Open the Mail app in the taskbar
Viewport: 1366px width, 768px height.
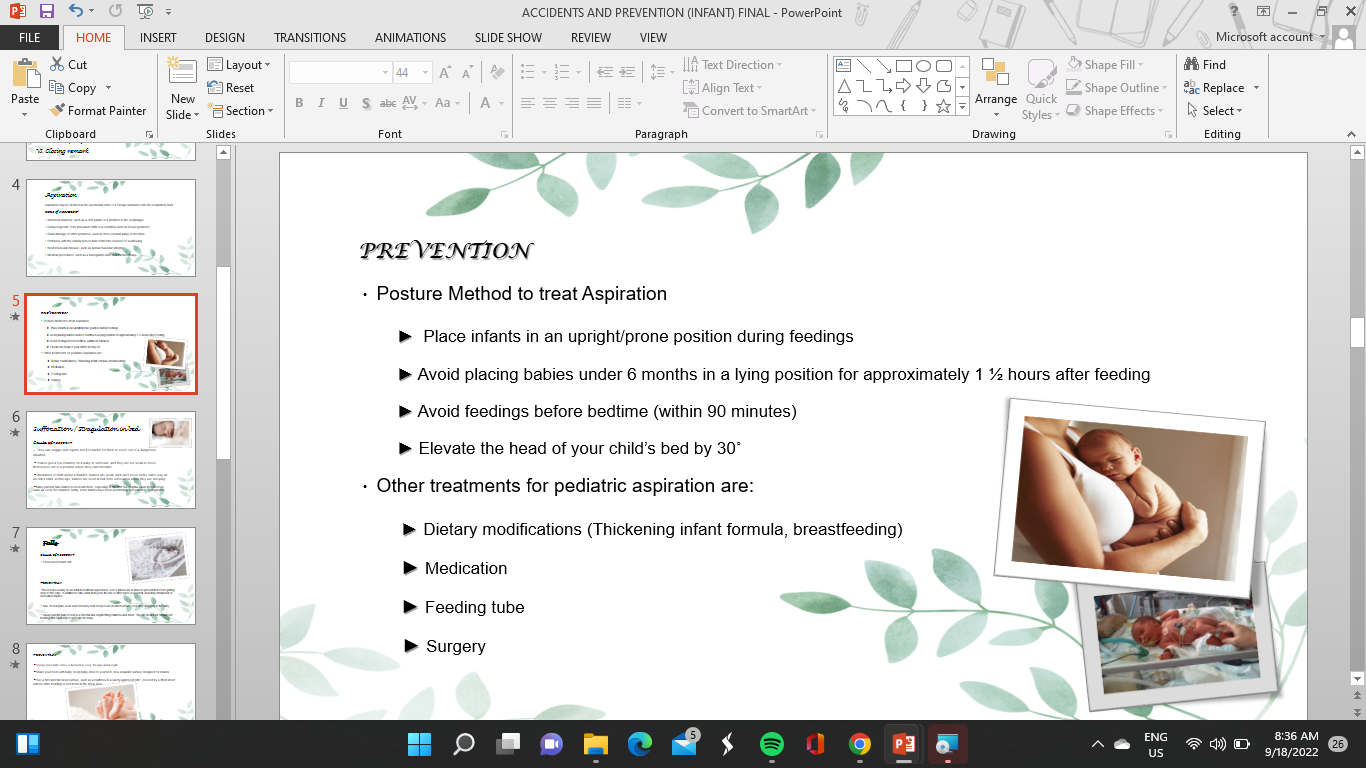click(x=685, y=744)
